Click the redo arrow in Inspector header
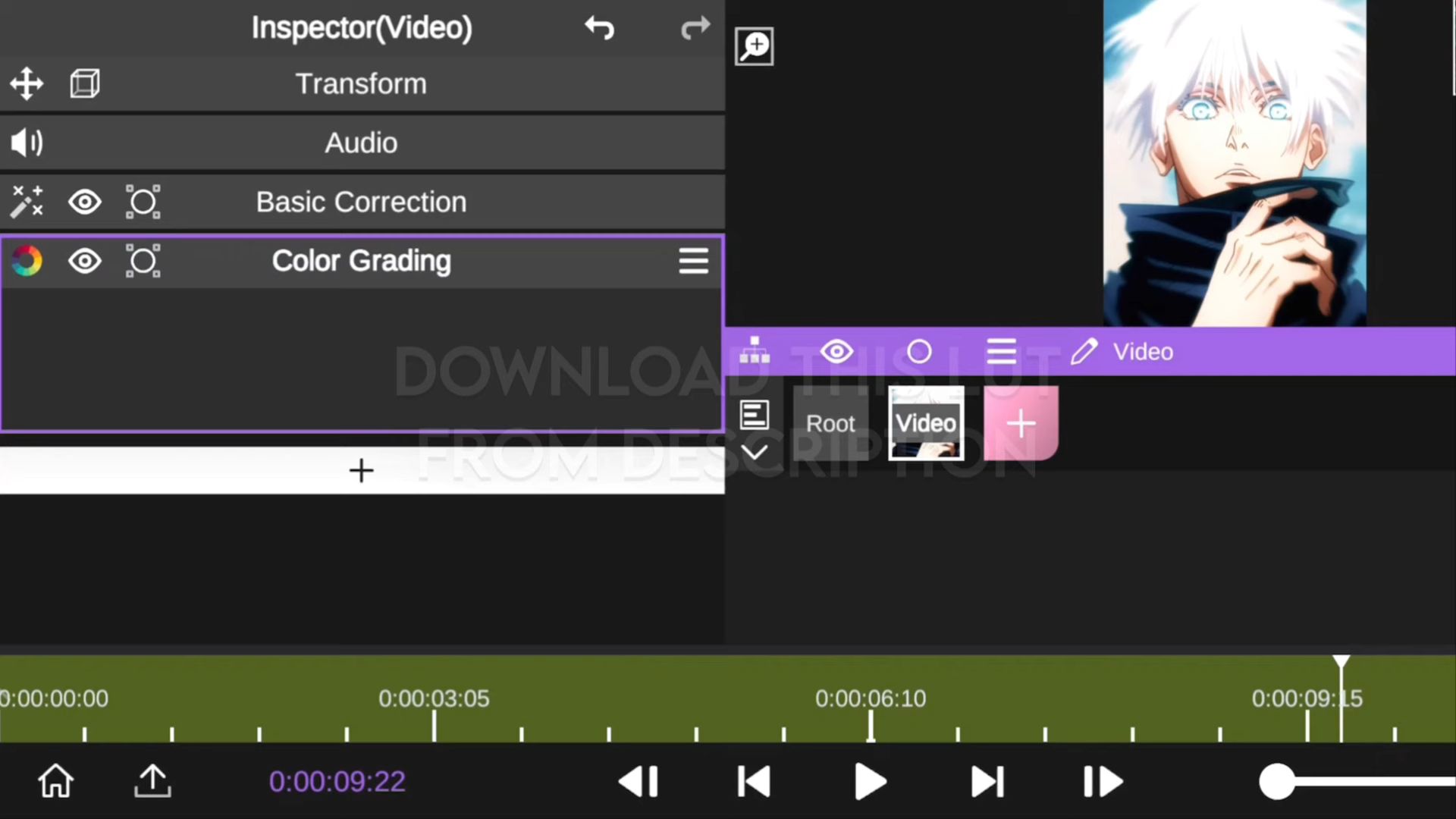 coord(695,28)
